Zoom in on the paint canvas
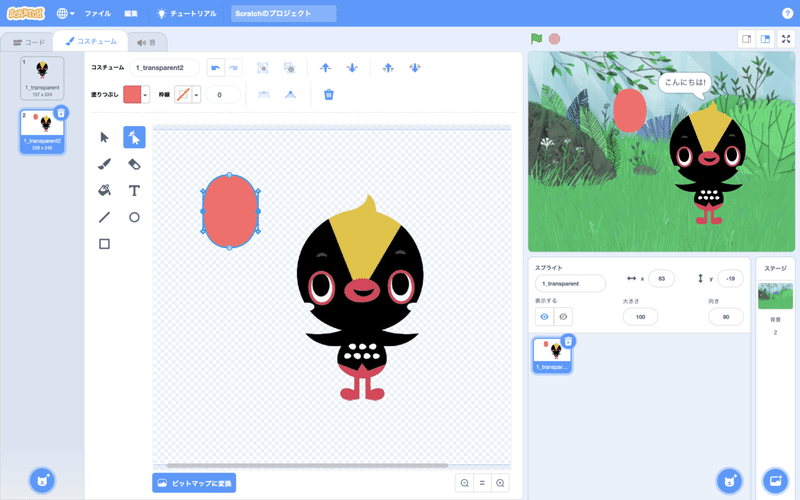Image resolution: width=800 pixels, height=500 pixels. pos(500,483)
